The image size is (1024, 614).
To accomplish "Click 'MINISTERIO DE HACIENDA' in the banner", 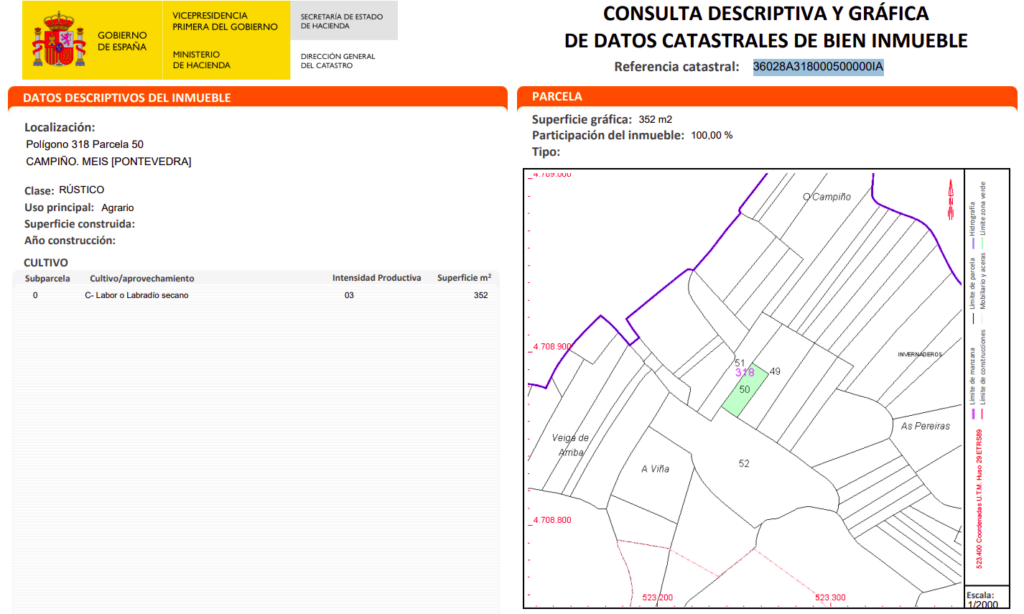I will 201,60.
